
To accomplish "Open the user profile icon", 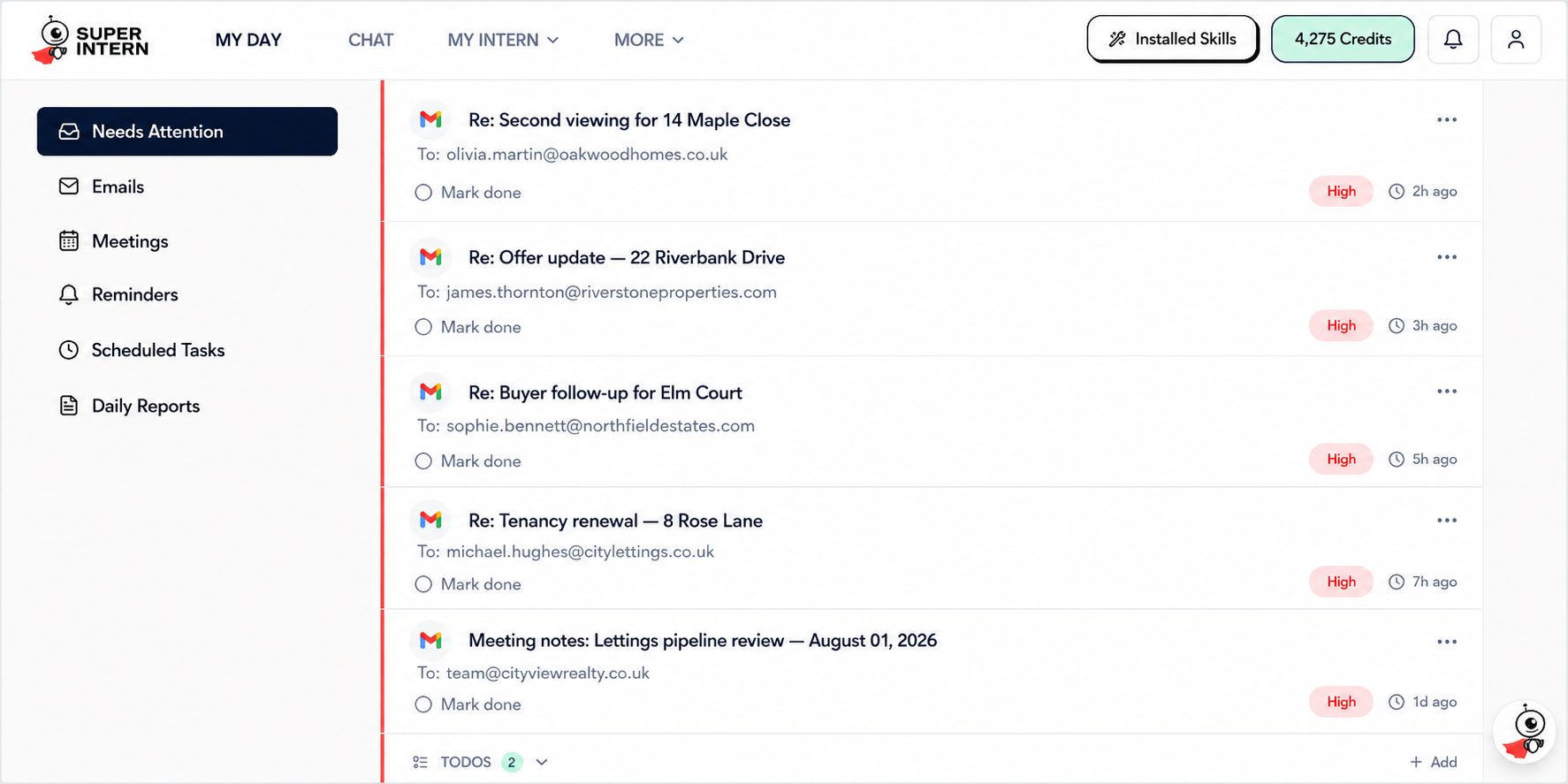I will pyautogui.click(x=1516, y=40).
